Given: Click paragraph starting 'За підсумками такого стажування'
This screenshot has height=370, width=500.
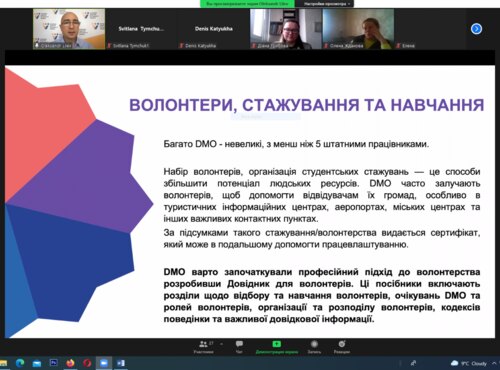Looking at the screenshot, I should [322, 238].
